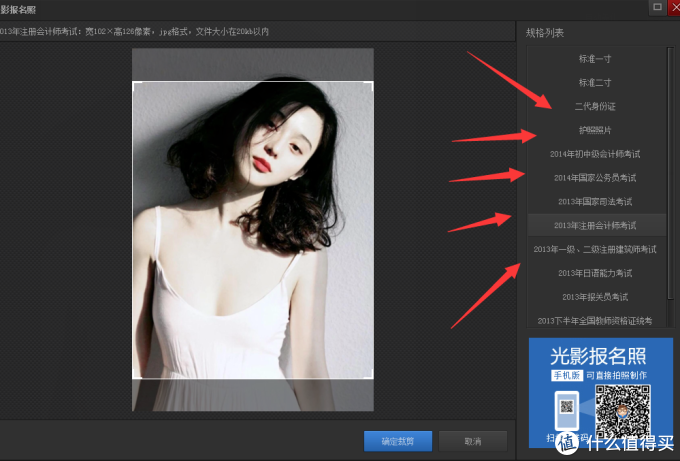680x461 pixels.
Task: Click the 取消 cancel button
Action: click(473, 441)
